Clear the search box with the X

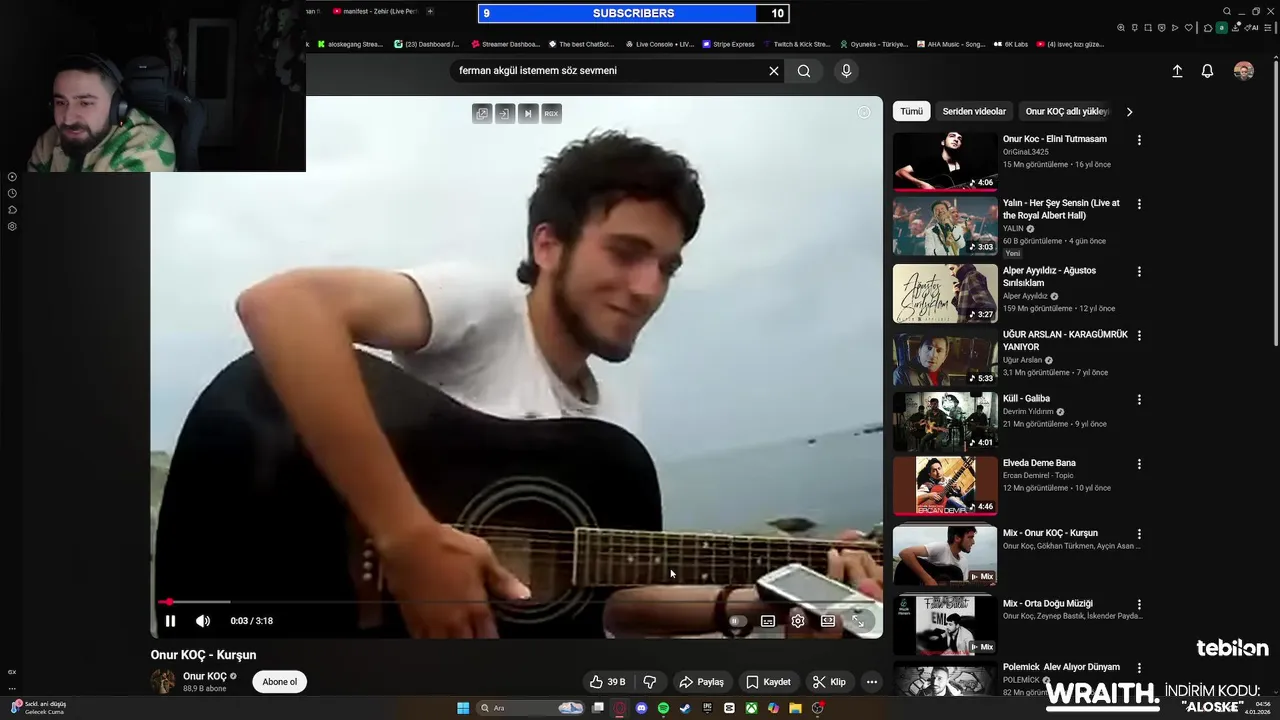[x=773, y=71]
